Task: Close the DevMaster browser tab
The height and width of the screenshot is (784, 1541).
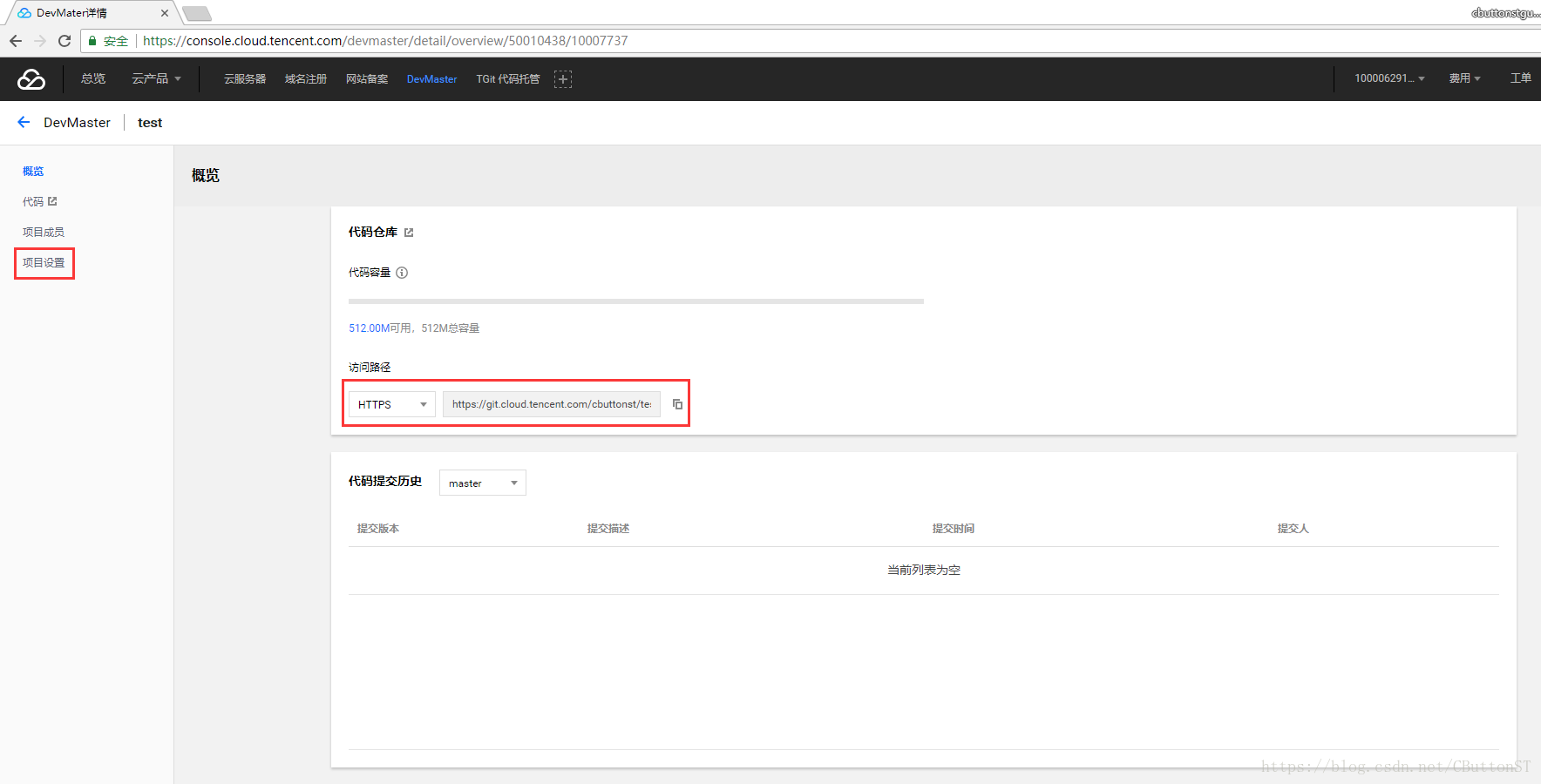Action: click(165, 13)
